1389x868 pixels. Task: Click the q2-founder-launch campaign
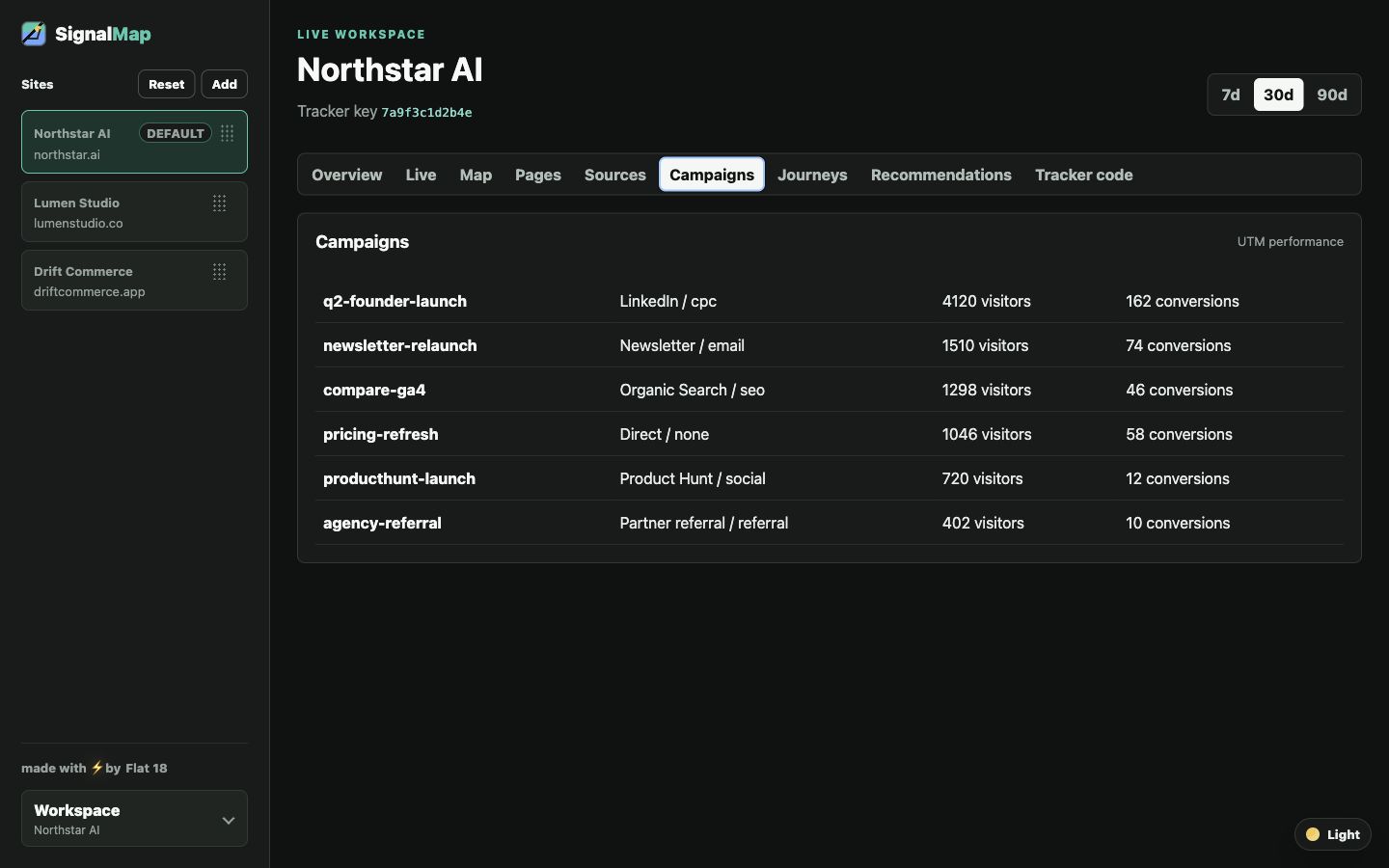point(395,301)
